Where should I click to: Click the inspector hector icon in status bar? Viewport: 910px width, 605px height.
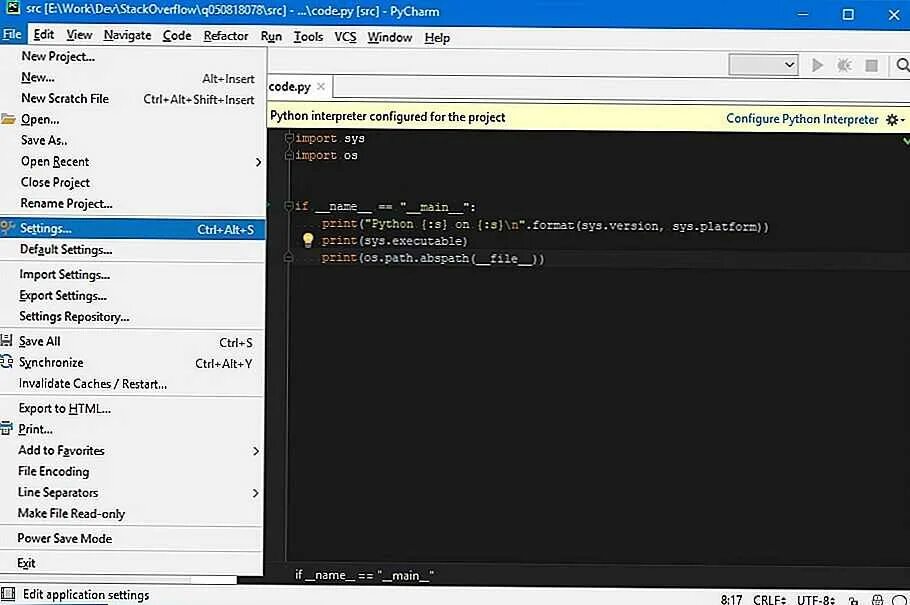point(878,600)
